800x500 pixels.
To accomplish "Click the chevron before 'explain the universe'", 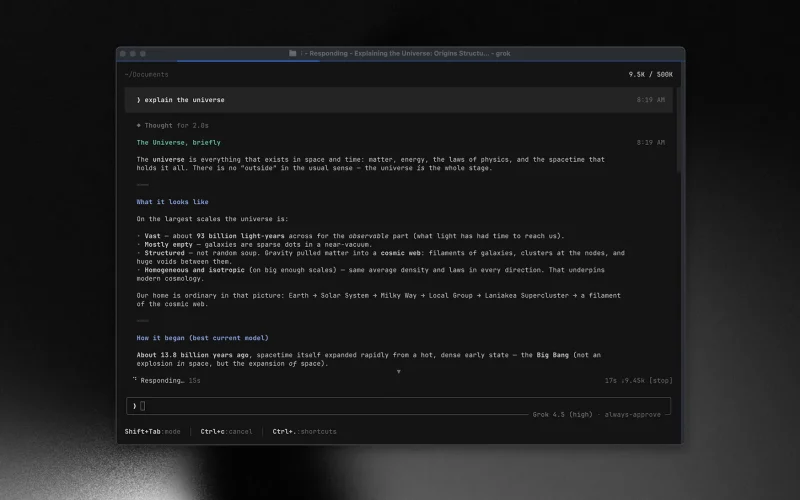I will tap(138, 100).
